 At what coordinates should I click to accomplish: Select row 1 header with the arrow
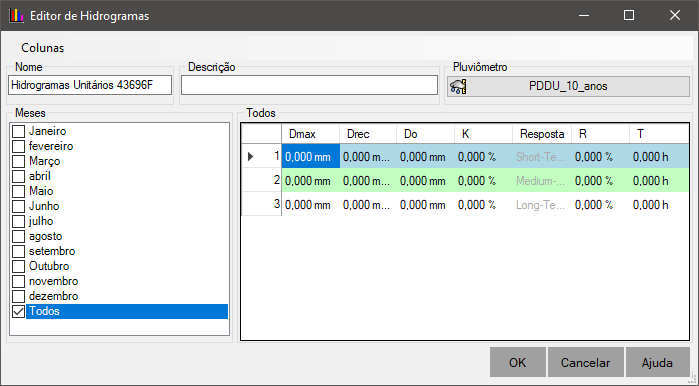pos(262,156)
